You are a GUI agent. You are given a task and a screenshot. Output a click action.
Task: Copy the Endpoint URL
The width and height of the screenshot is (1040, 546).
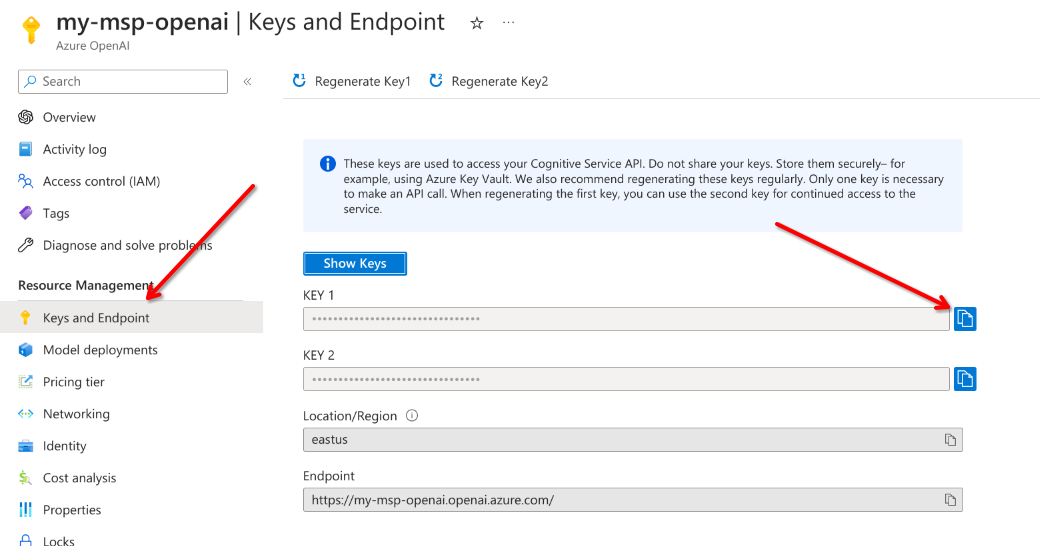(950, 500)
